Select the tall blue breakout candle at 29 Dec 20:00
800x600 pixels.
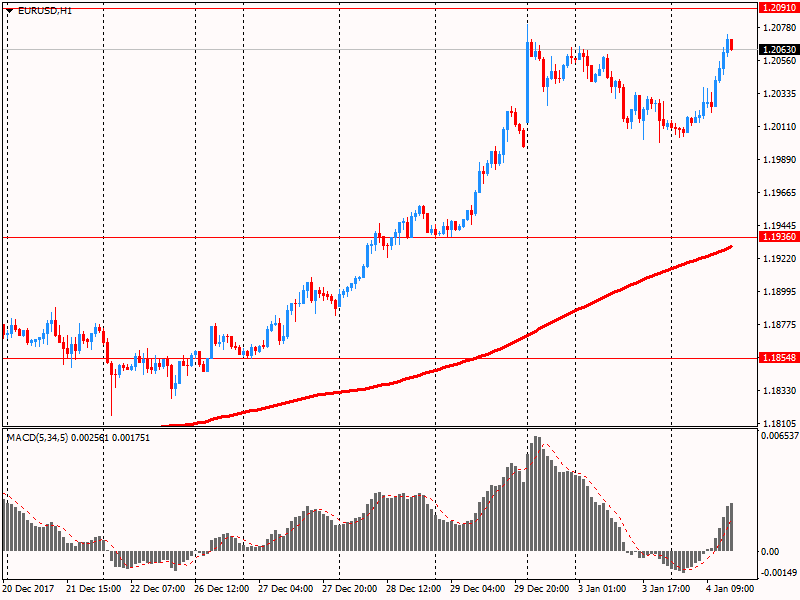point(528,82)
